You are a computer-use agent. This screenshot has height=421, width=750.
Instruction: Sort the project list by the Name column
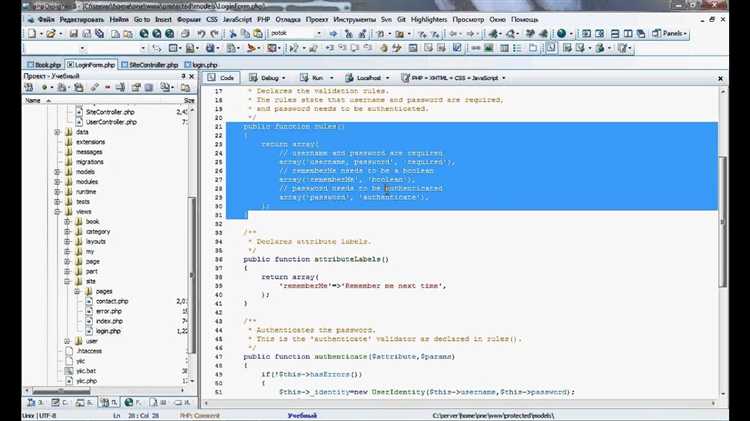tap(33, 100)
